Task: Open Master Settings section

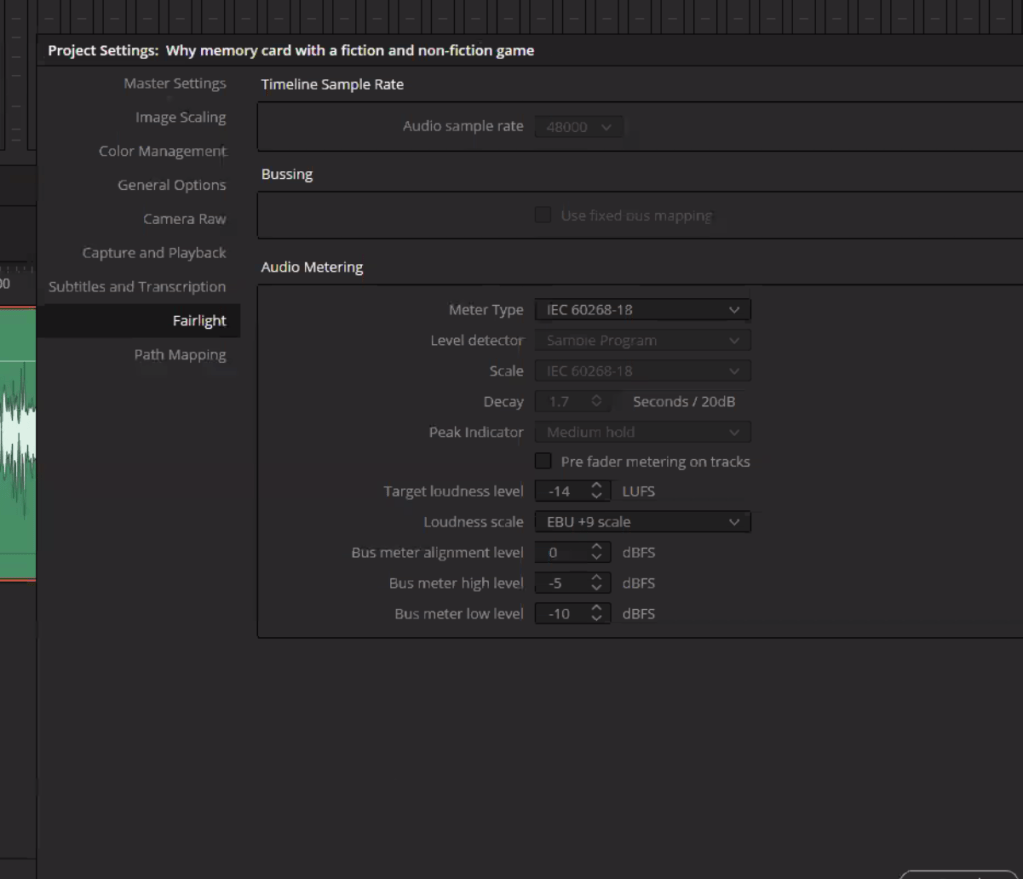Action: (174, 83)
